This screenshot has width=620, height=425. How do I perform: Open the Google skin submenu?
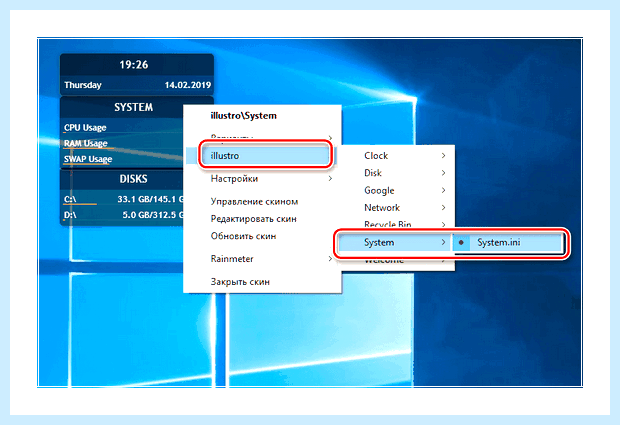click(397, 190)
